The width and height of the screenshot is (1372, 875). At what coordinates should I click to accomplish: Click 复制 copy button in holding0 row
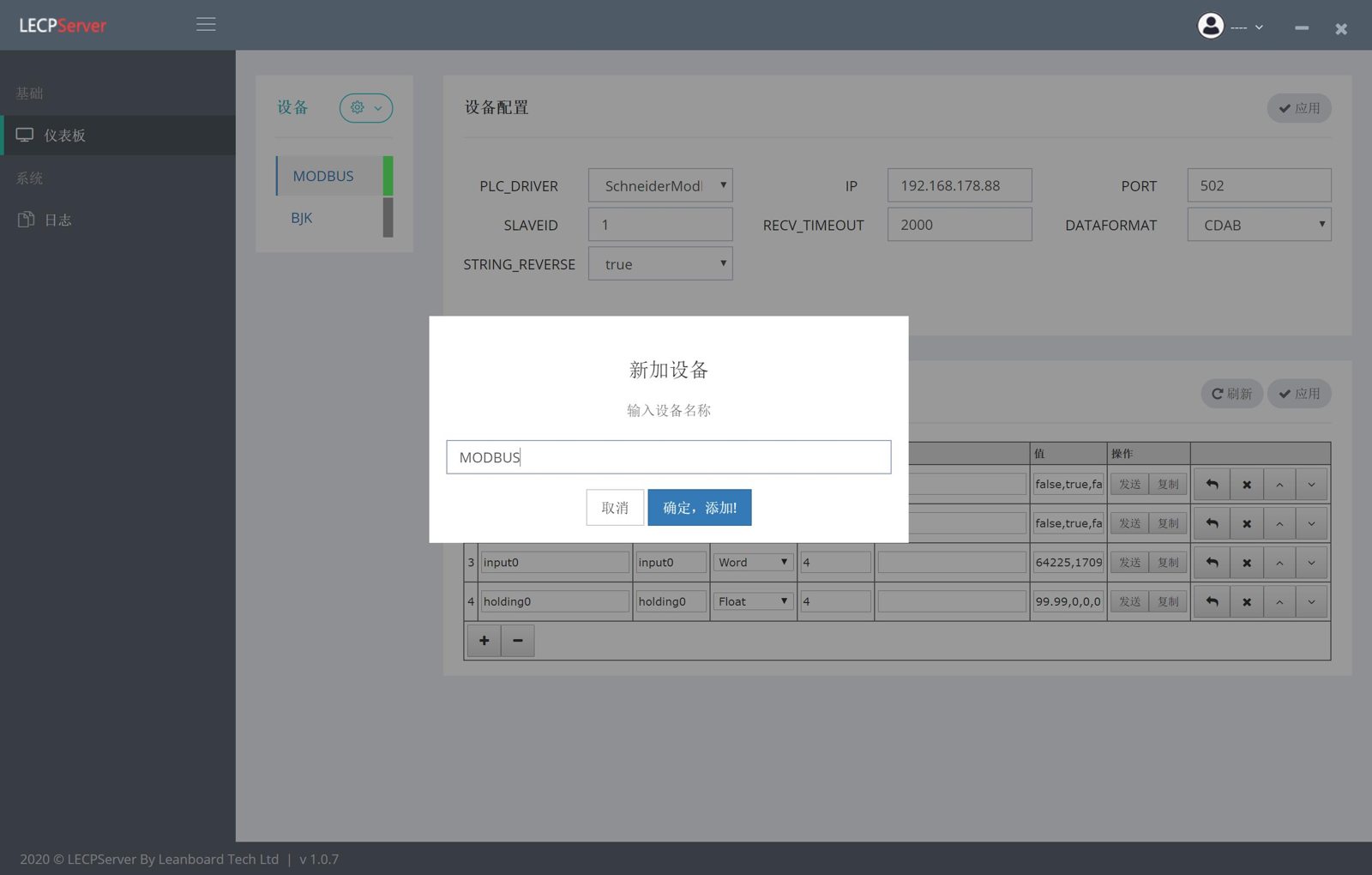pos(1168,602)
